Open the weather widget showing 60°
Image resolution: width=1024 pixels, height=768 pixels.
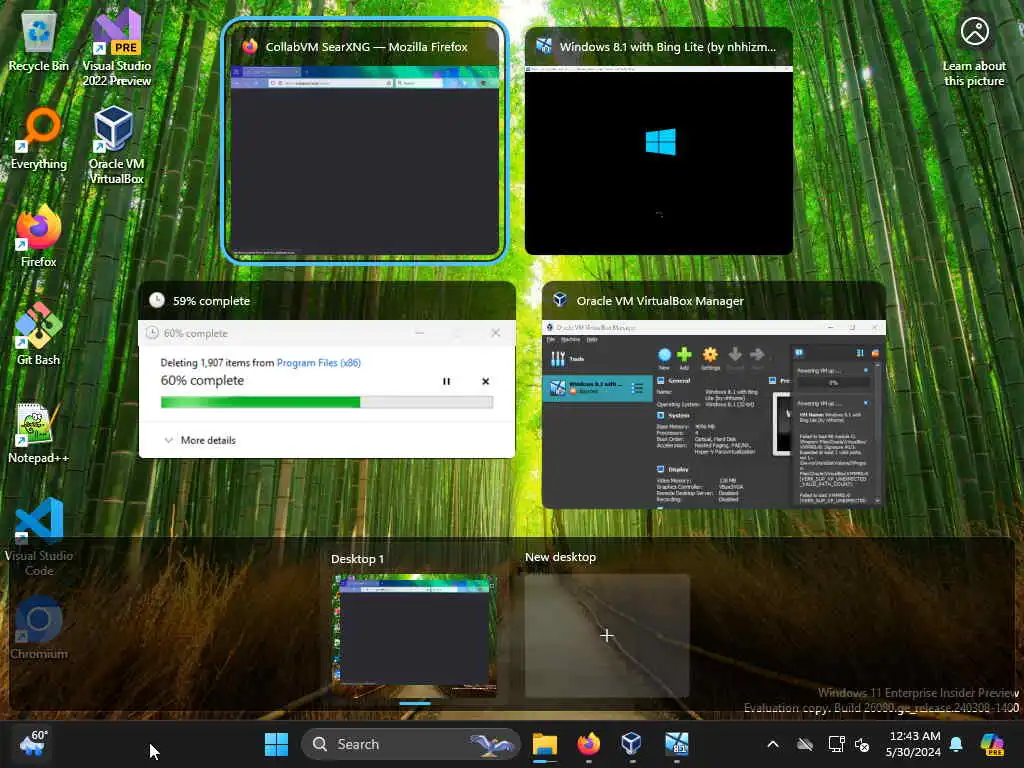coord(34,743)
